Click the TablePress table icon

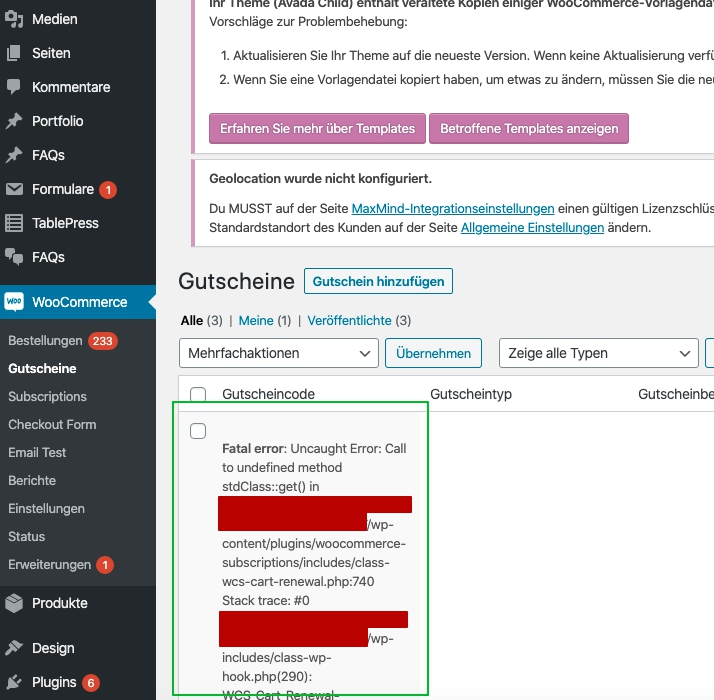(x=14, y=223)
